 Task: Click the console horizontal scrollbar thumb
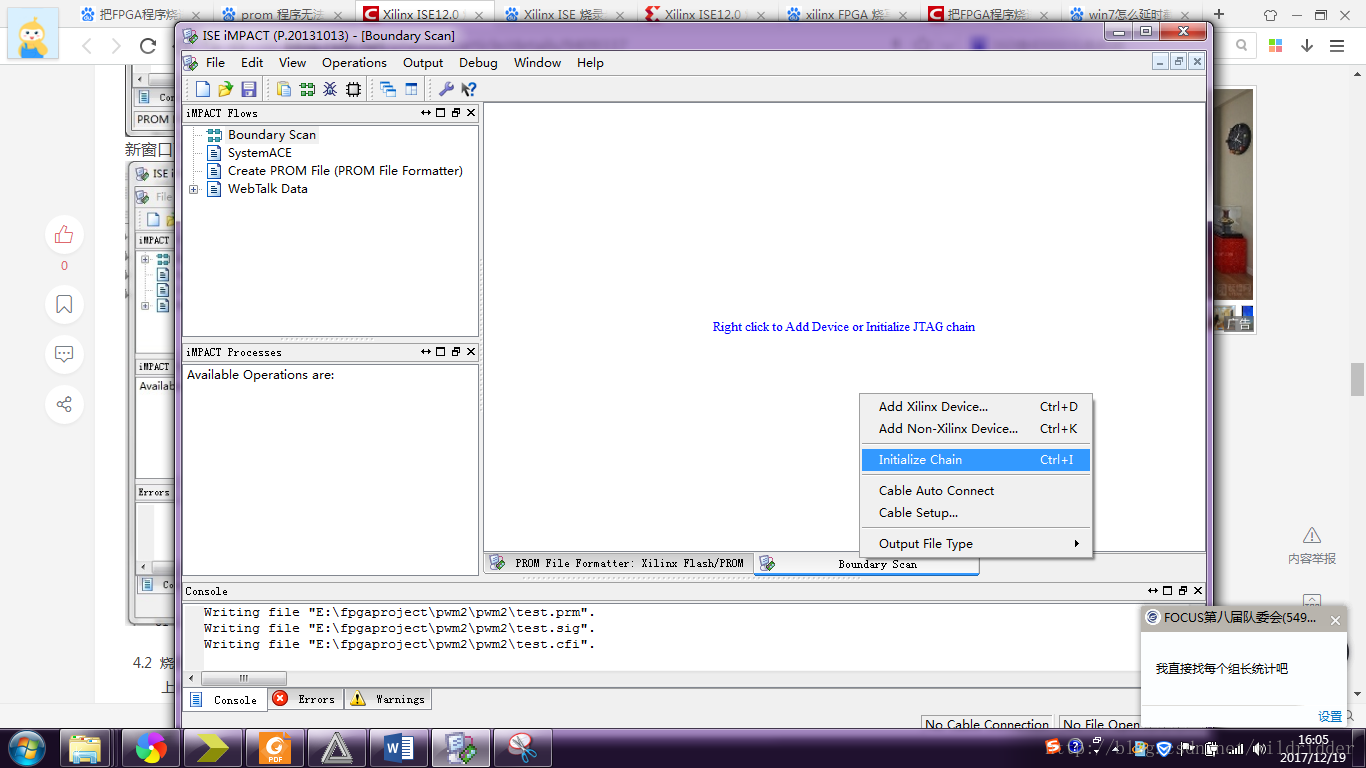tap(244, 678)
